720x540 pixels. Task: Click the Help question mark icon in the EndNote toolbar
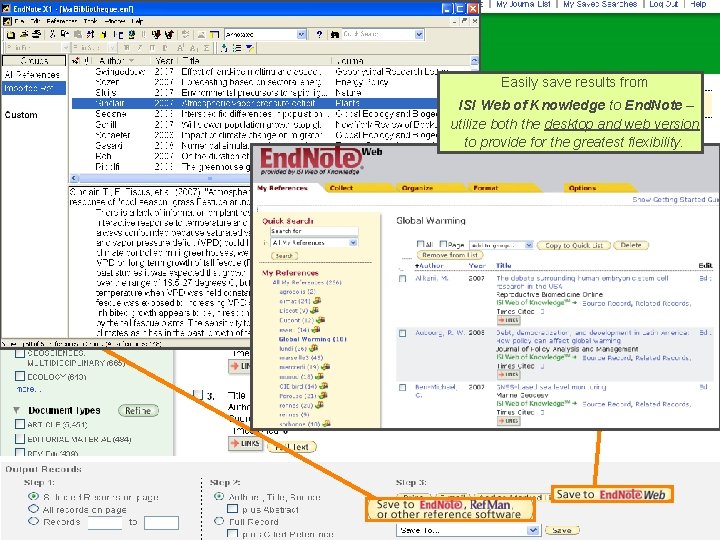click(x=319, y=34)
